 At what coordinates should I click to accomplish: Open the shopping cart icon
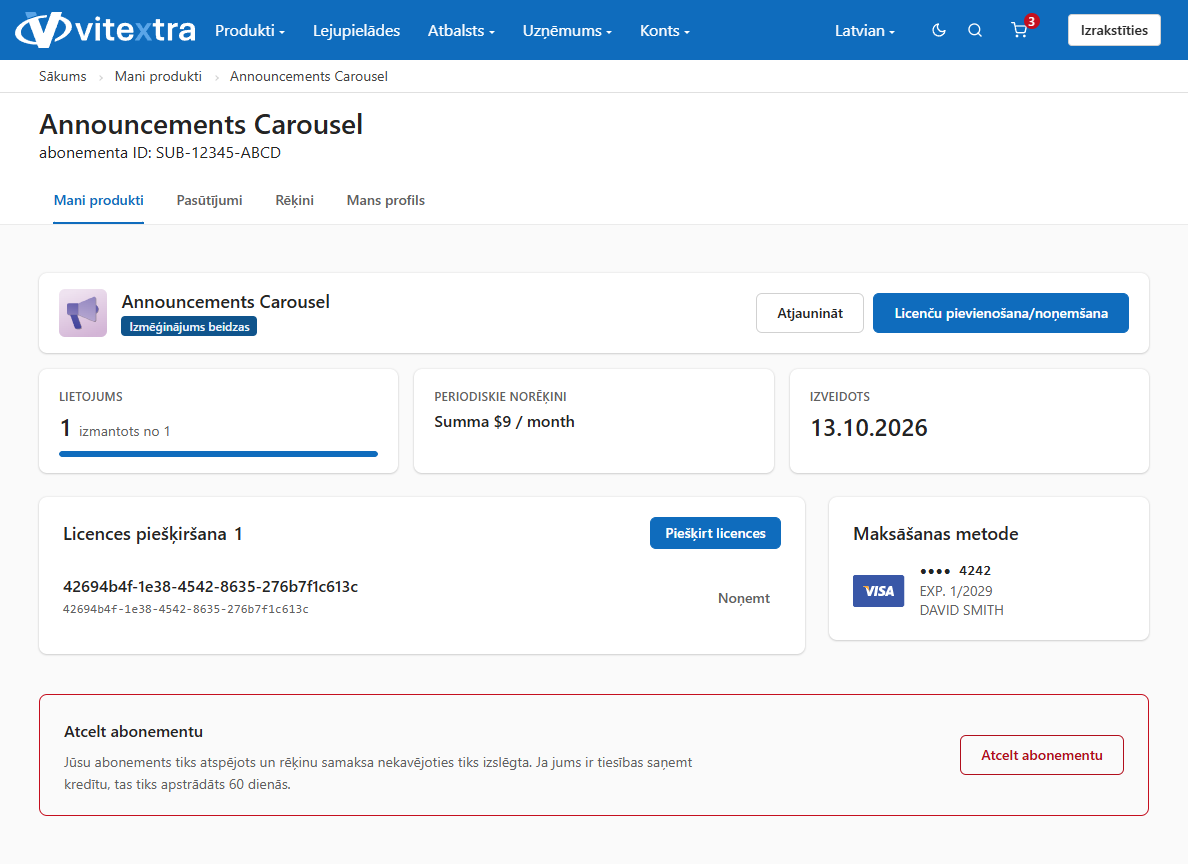coord(1019,30)
